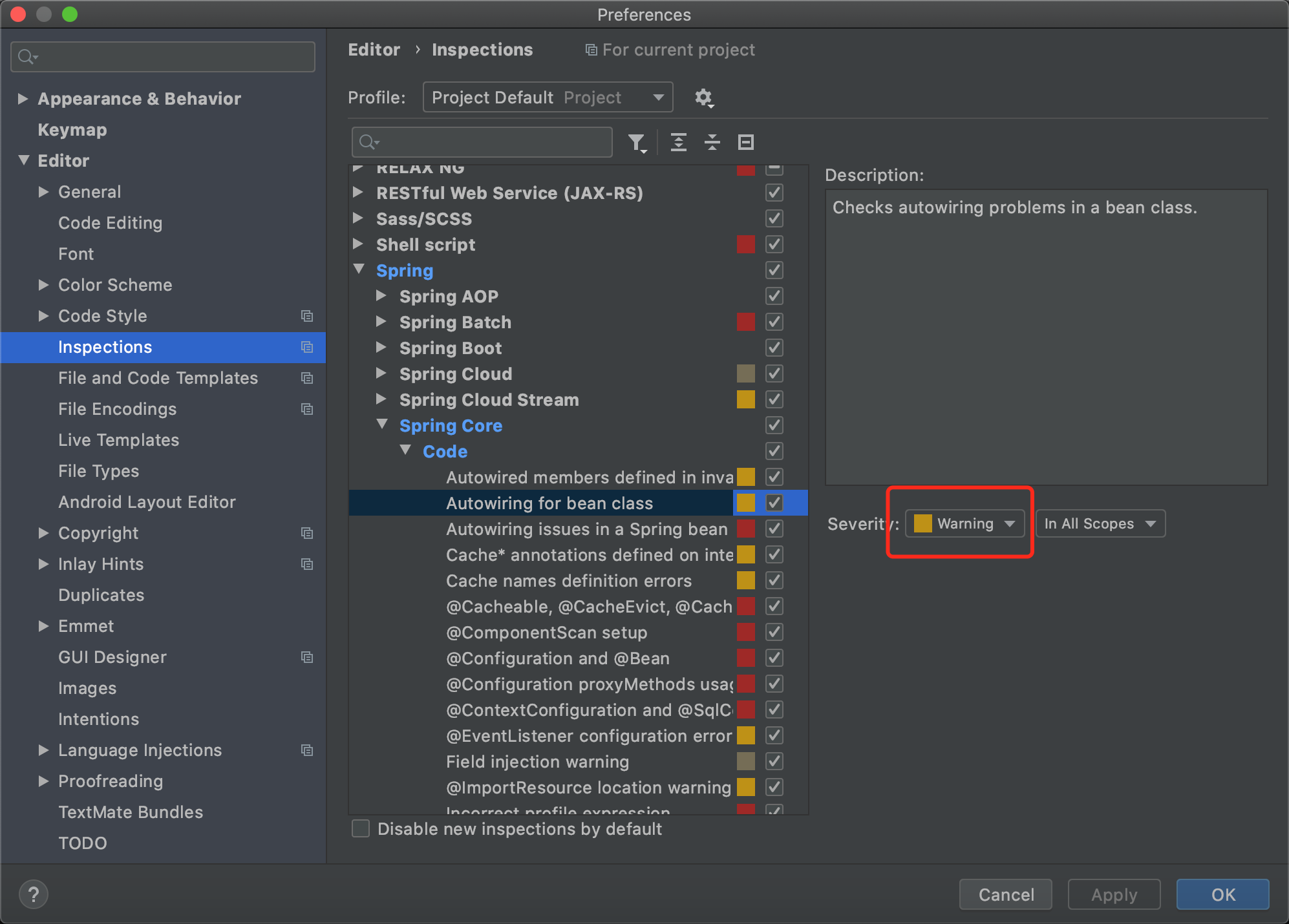Toggle the Spring Batch inspections checkbox
Screen dimensions: 1289x924
click(774, 322)
